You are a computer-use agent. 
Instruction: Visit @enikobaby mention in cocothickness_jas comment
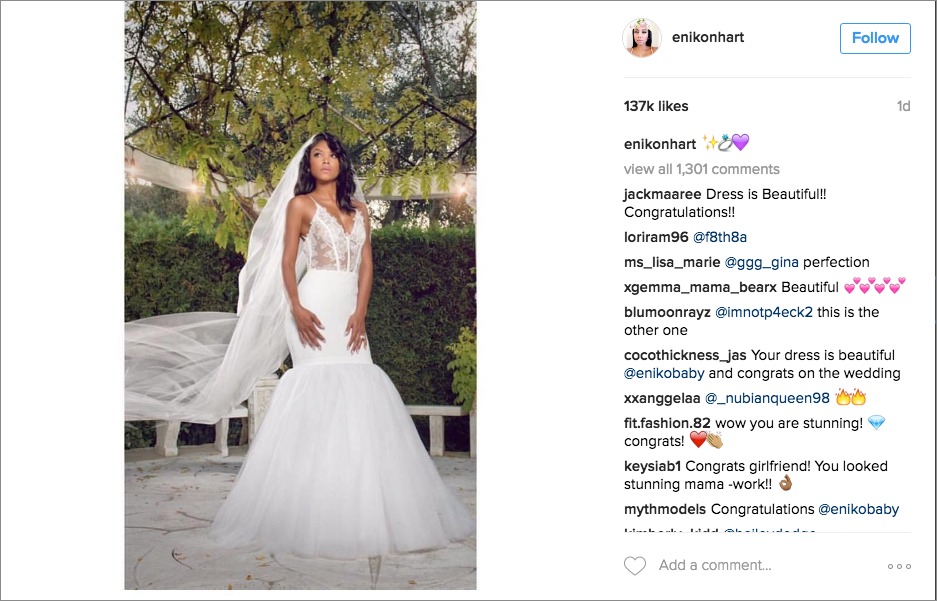coord(664,373)
